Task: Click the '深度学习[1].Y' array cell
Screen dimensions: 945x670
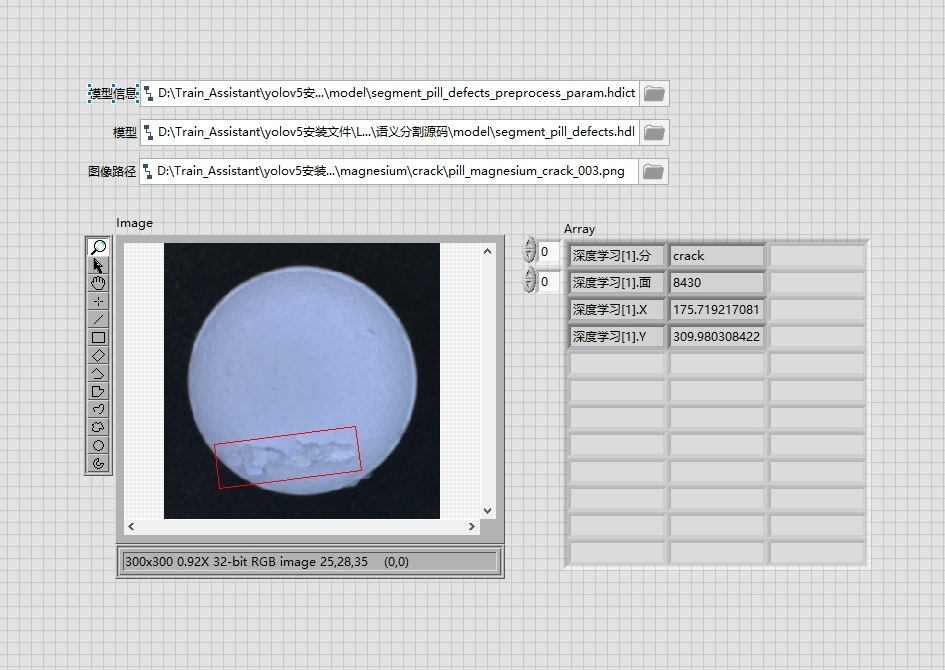Action: coord(617,337)
